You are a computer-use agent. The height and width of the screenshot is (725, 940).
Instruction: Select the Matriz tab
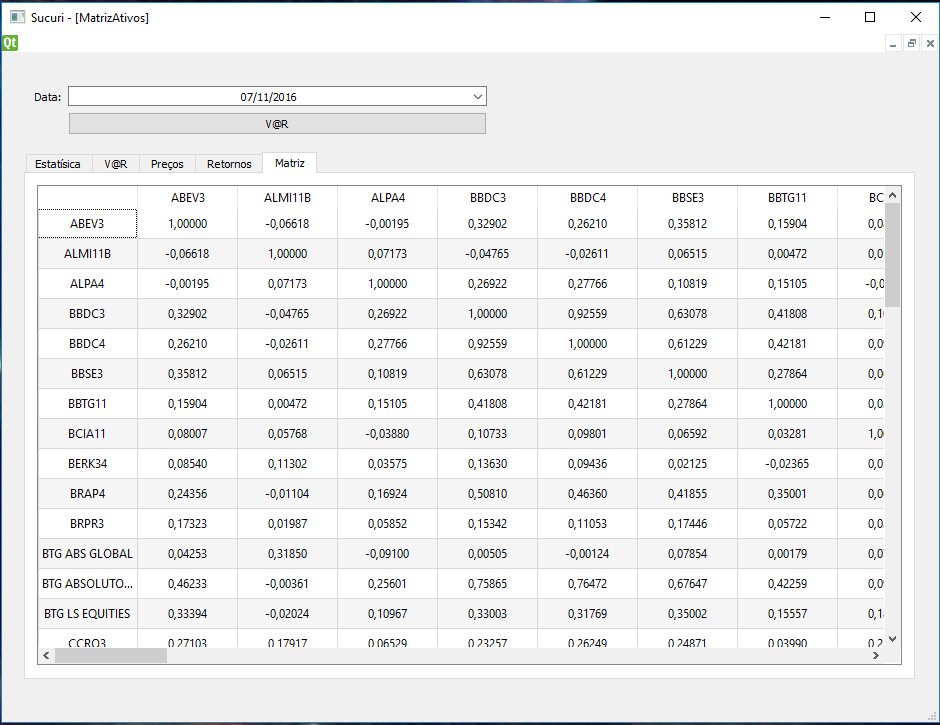pos(290,163)
